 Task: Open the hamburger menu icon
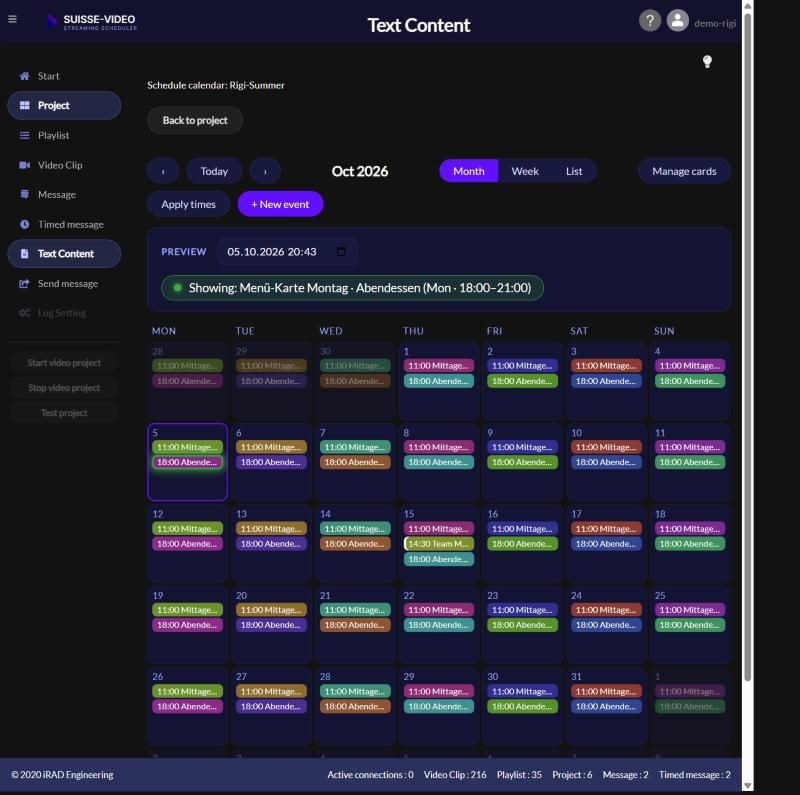tap(13, 19)
